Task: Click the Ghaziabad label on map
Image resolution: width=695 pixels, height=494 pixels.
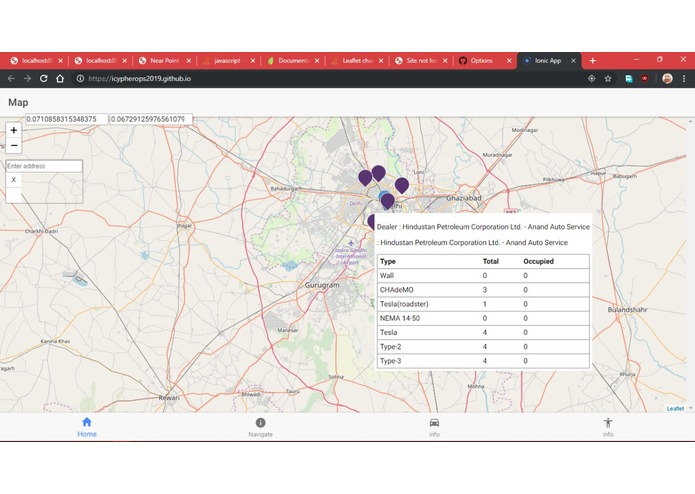Action: [x=464, y=198]
